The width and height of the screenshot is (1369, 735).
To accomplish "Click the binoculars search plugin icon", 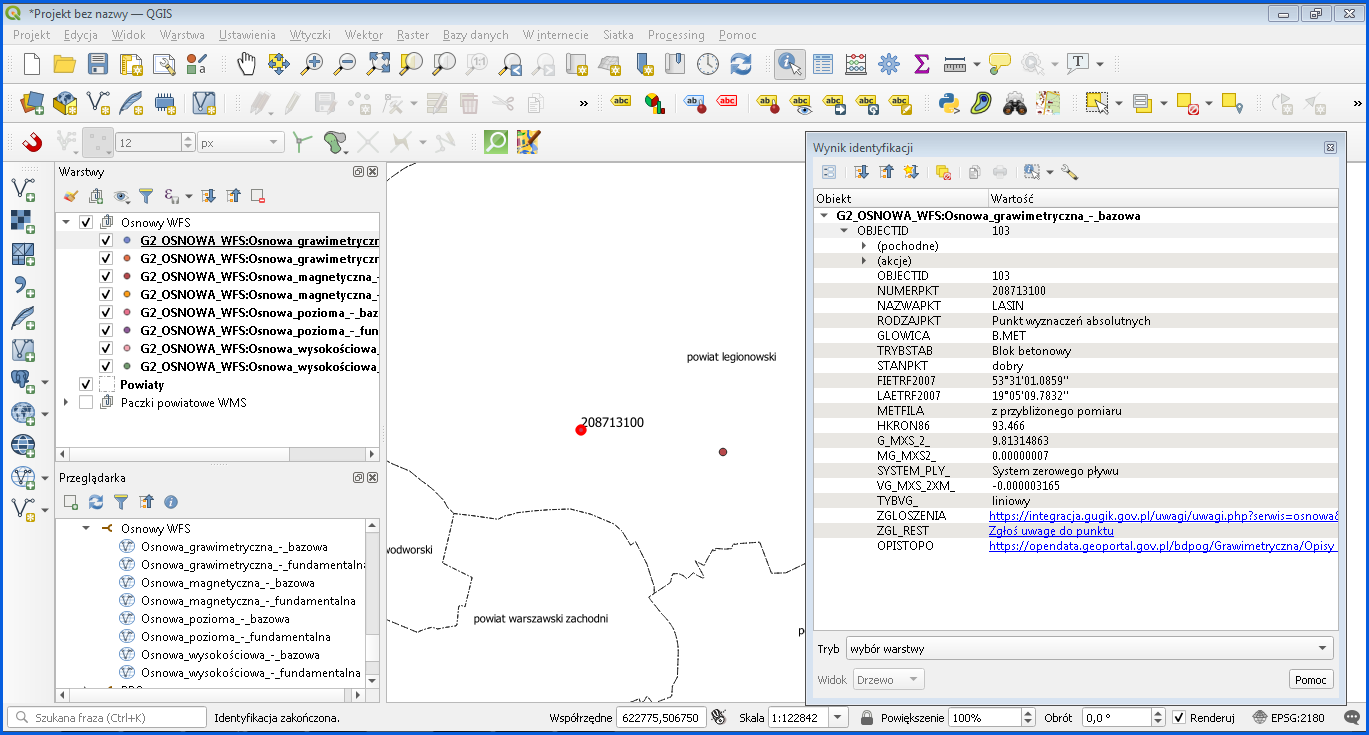I will (x=1016, y=102).
